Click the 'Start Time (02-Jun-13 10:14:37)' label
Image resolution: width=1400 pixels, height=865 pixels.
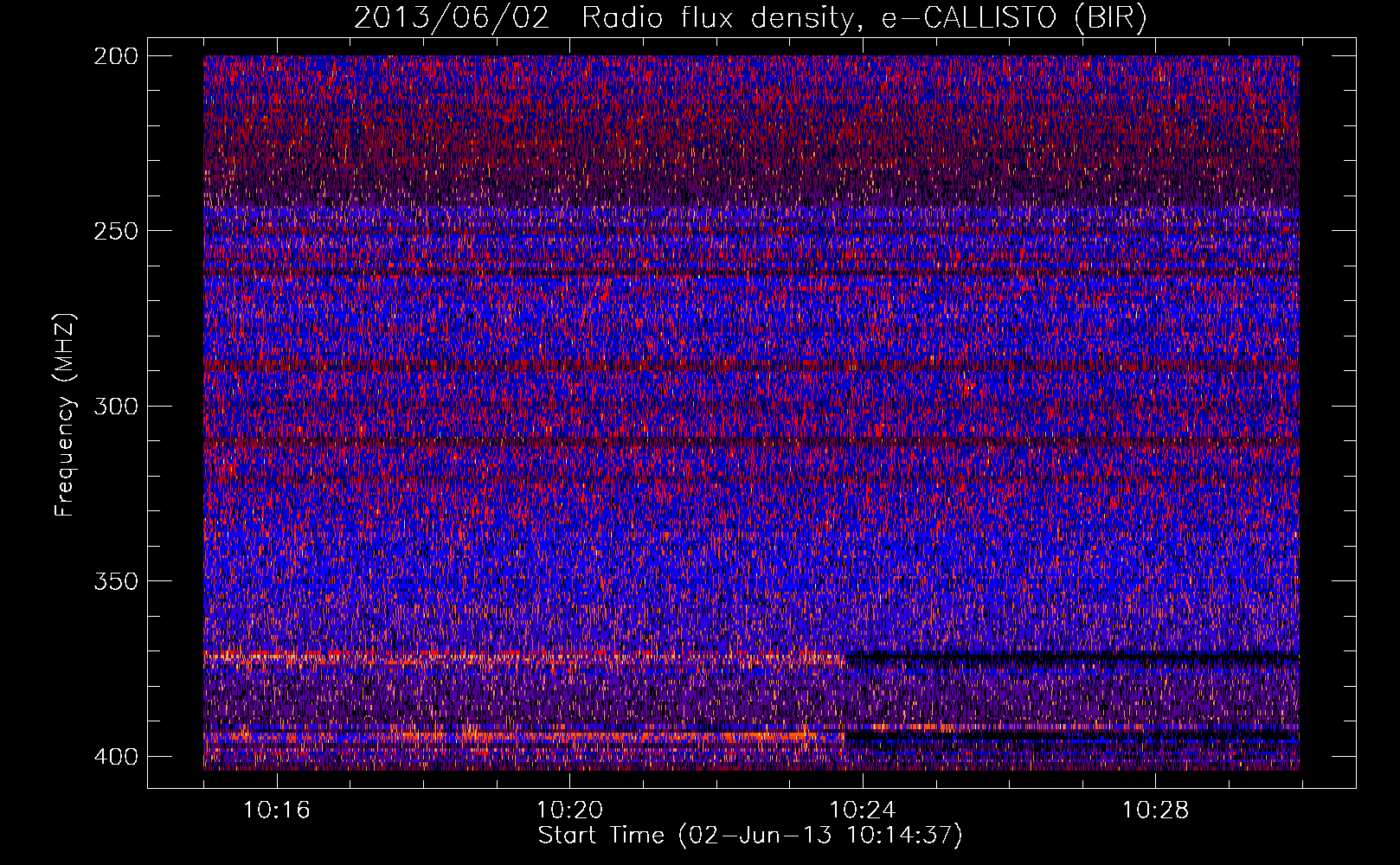(750, 836)
